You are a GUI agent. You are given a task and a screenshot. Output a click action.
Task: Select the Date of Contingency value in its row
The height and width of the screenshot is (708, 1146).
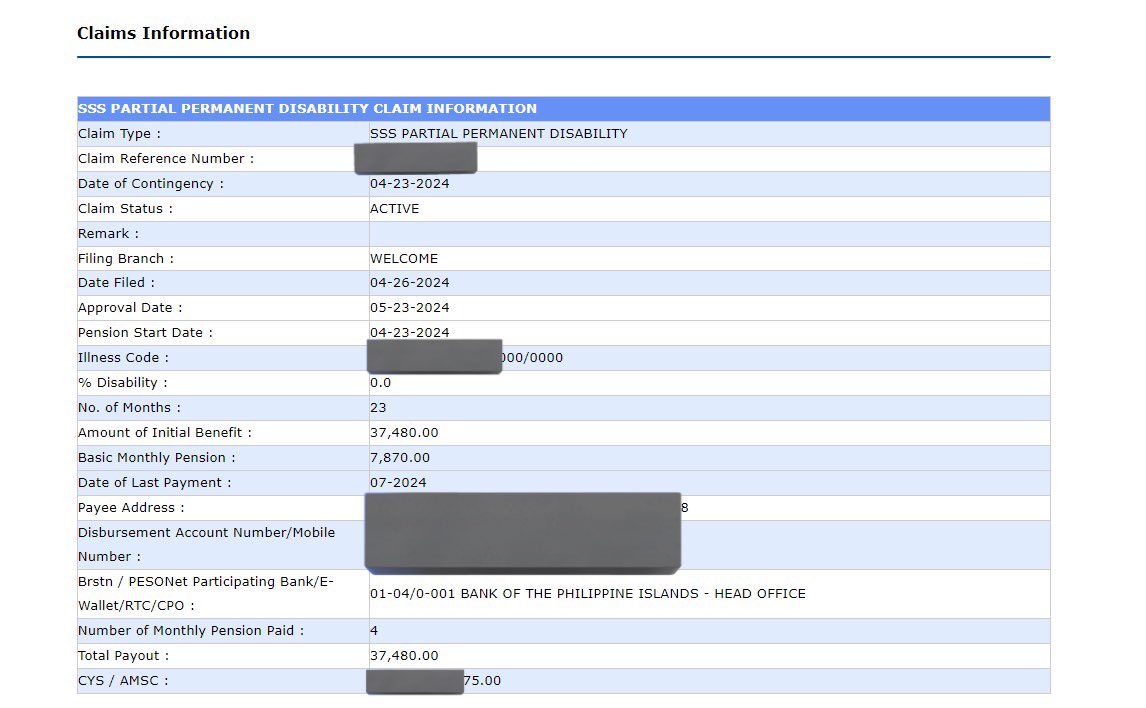click(409, 183)
